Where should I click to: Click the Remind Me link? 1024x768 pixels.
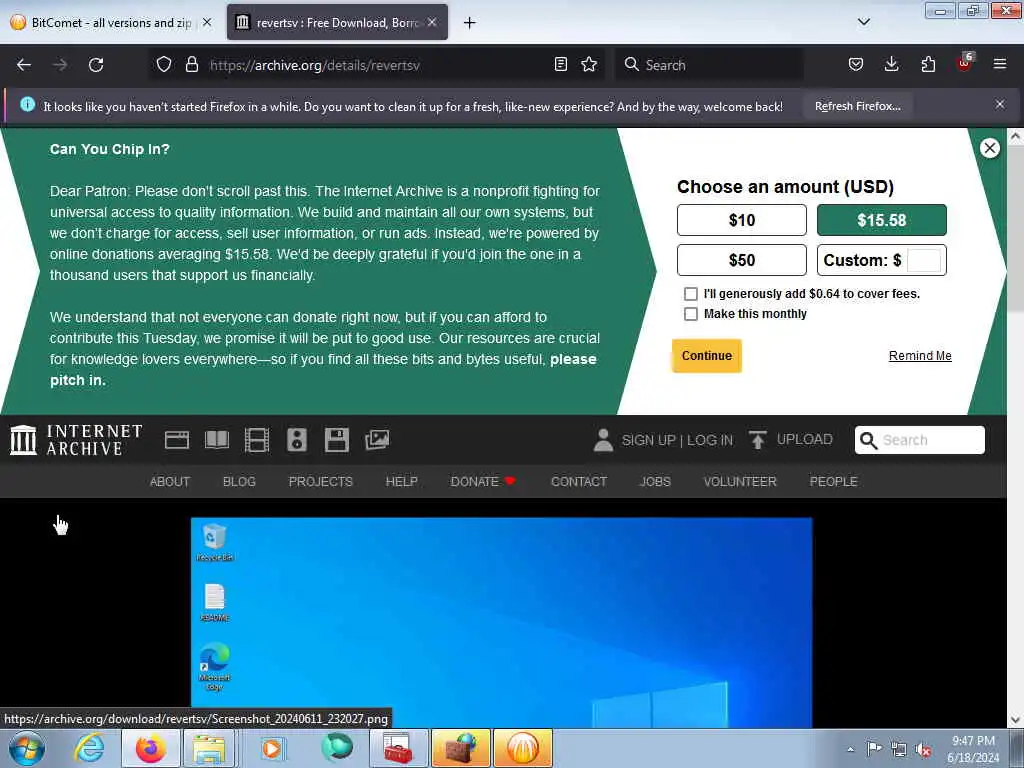click(x=920, y=356)
